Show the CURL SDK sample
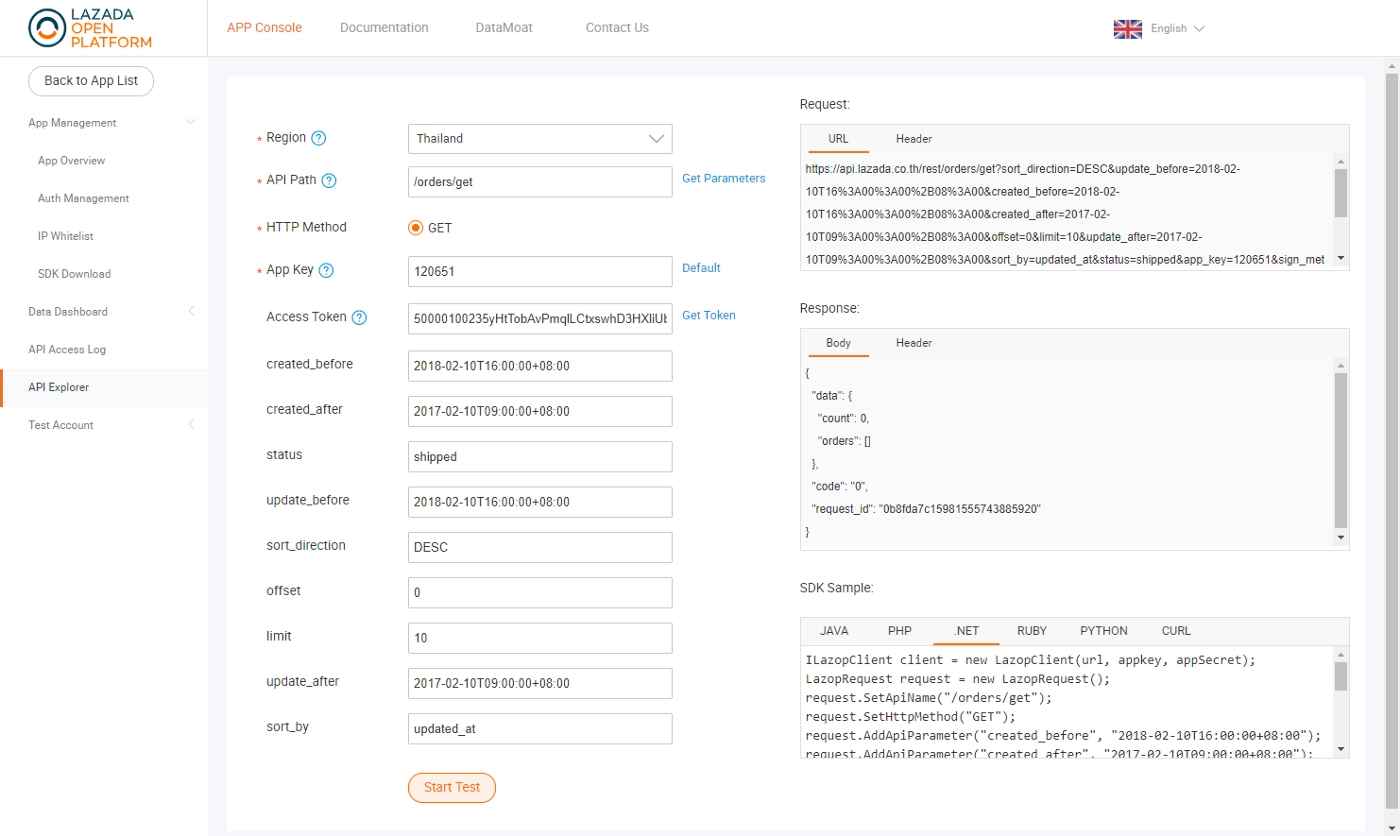 [1176, 631]
